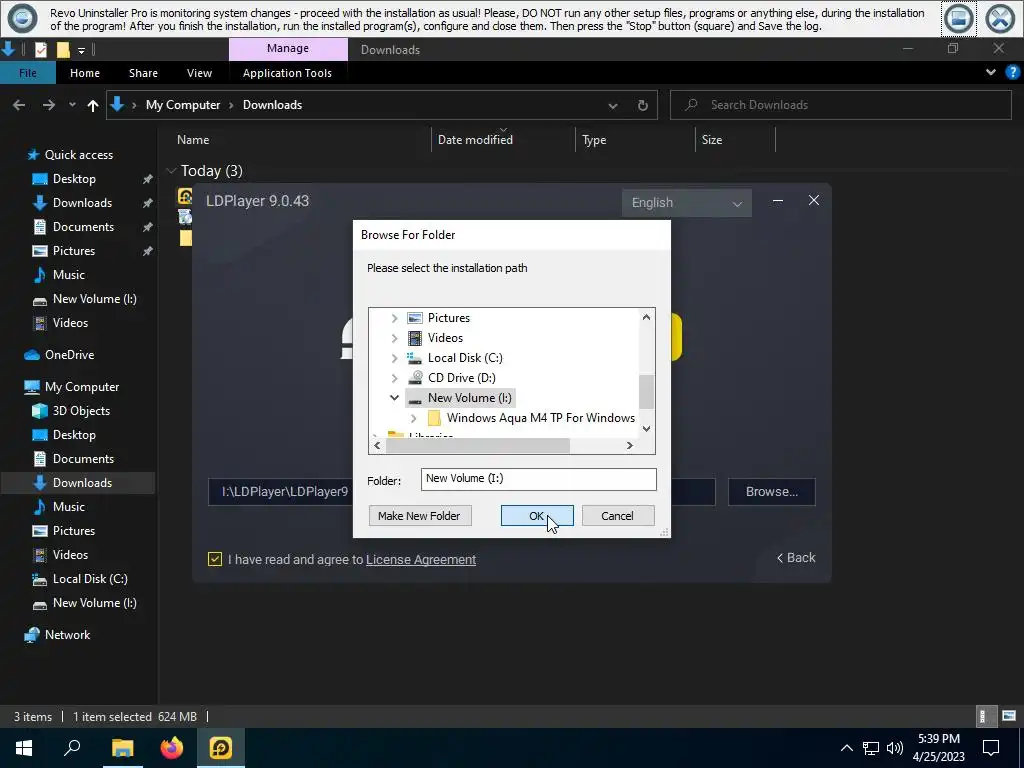Click the Search Downloads box

[x=841, y=105]
